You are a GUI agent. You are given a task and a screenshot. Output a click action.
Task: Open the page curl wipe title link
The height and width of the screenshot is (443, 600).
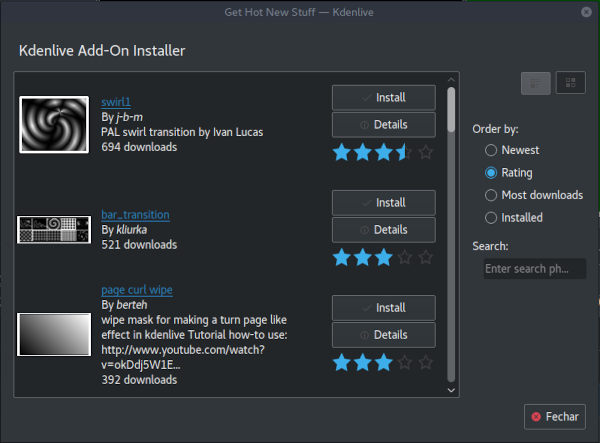click(x=137, y=290)
